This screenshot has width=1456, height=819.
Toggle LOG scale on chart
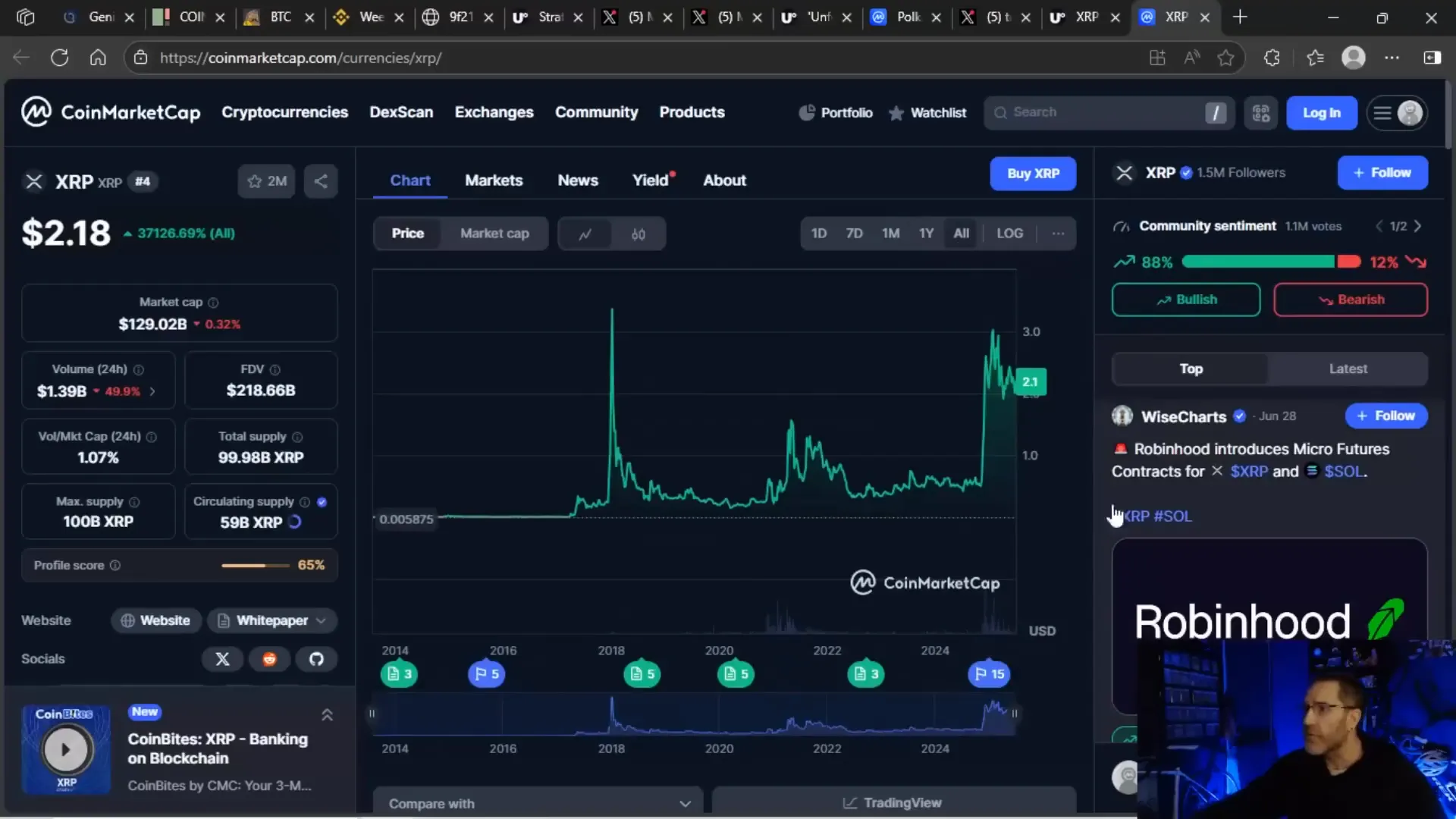point(1009,234)
